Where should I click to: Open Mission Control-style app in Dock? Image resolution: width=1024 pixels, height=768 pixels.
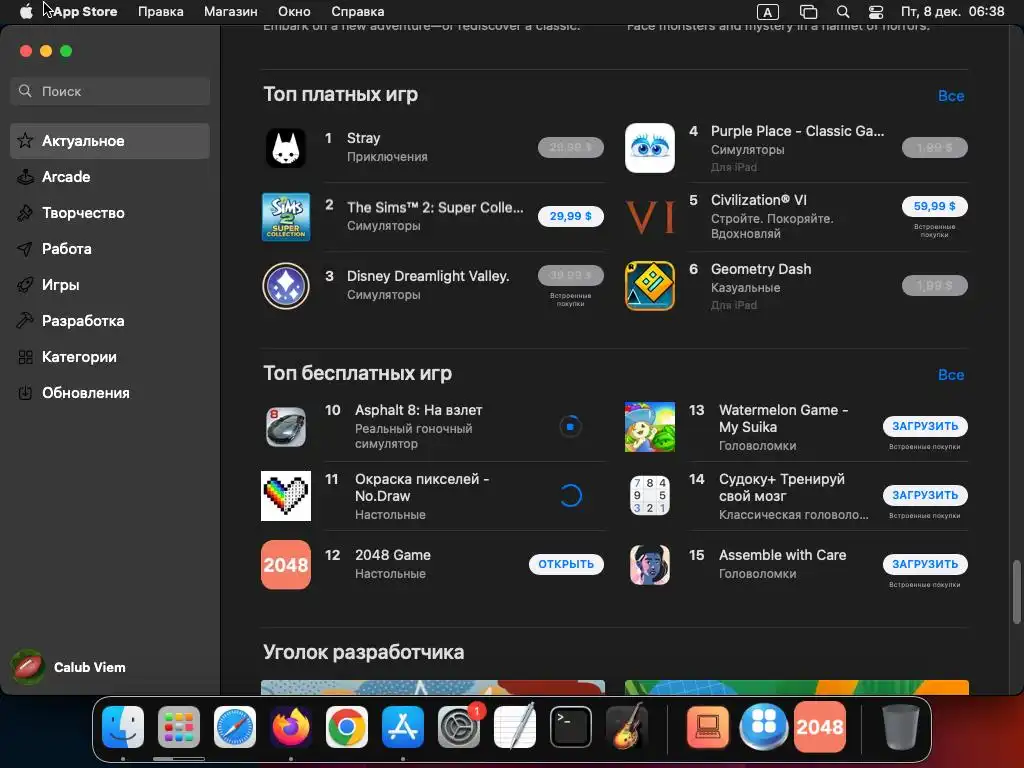(763, 727)
